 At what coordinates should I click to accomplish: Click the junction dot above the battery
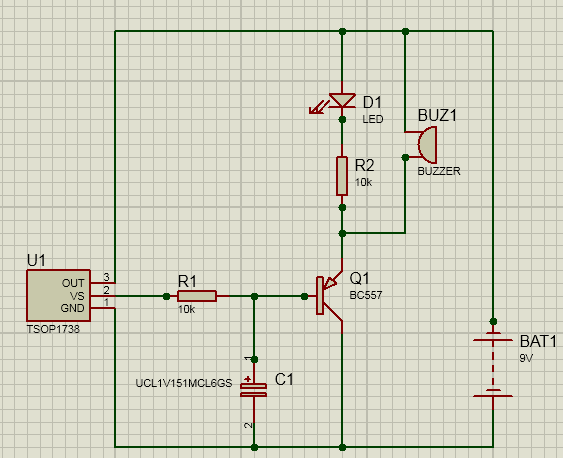(493, 321)
